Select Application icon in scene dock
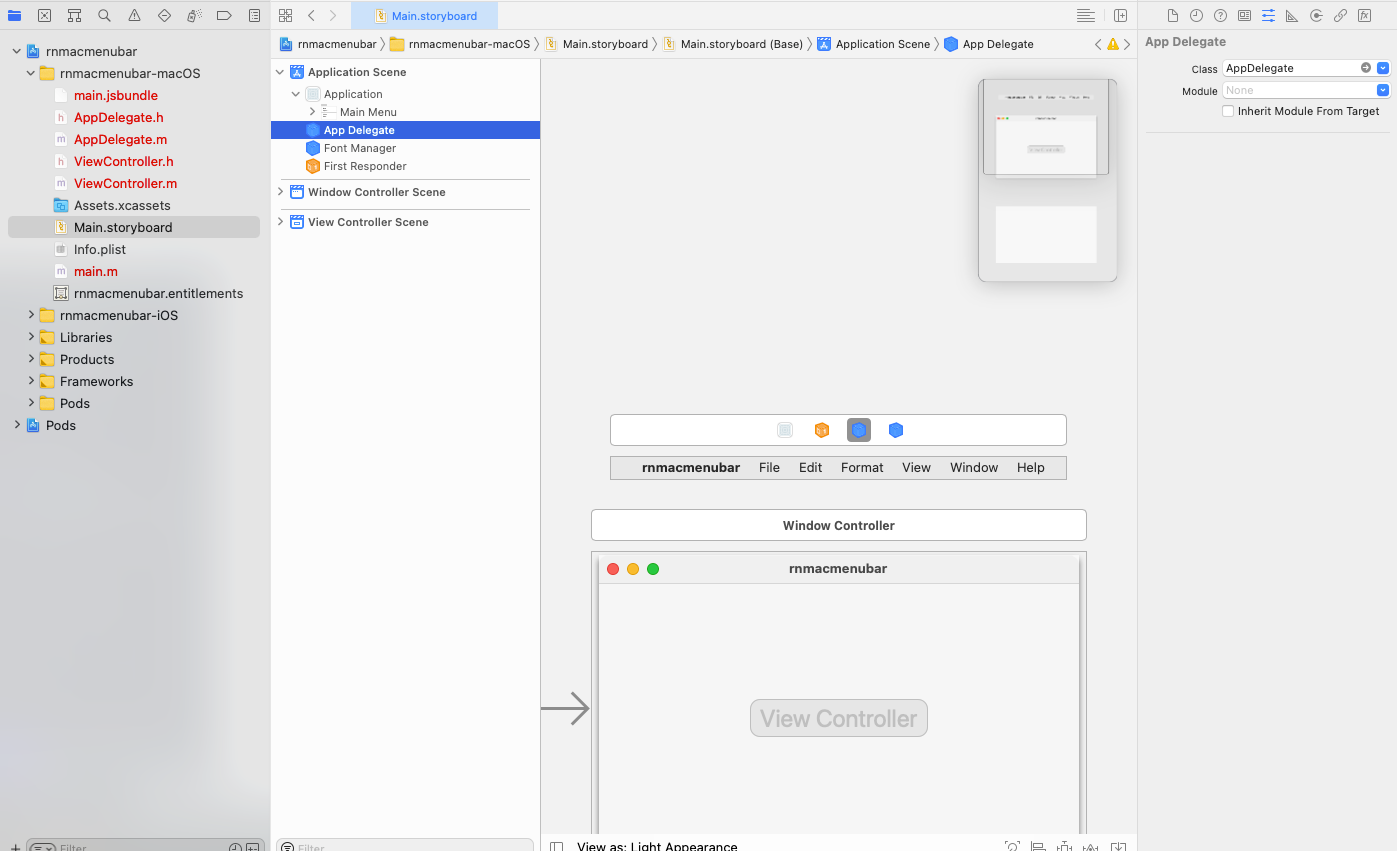The width and height of the screenshot is (1397, 851). point(785,430)
